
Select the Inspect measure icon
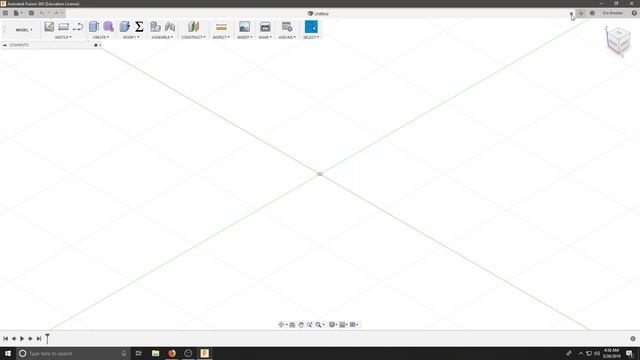tap(221, 27)
